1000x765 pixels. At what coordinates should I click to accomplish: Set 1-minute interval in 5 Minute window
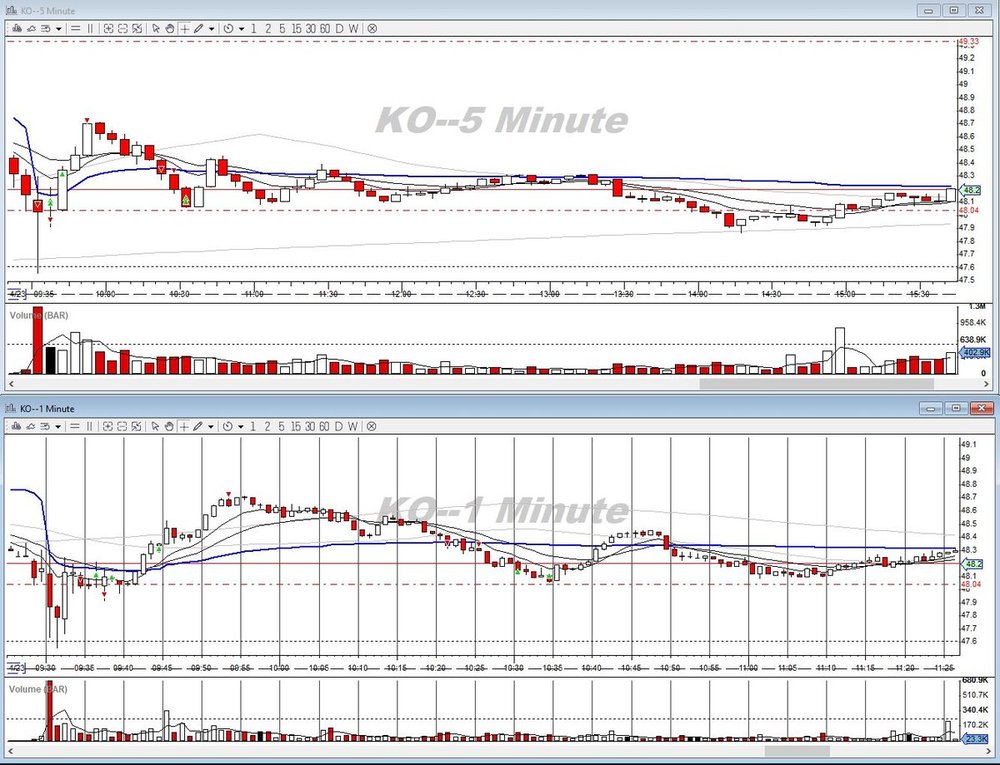(x=254, y=29)
